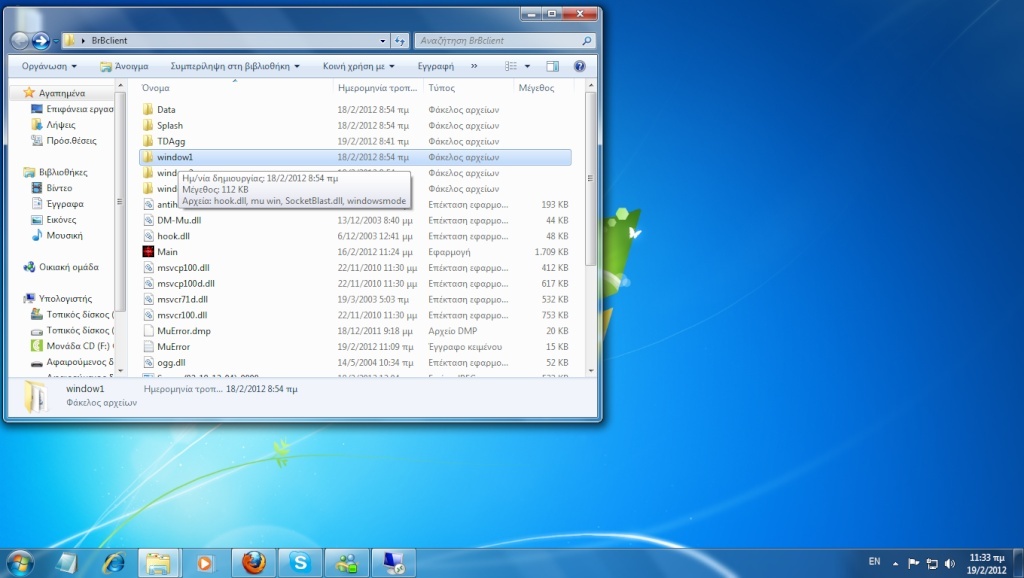Image resolution: width=1024 pixels, height=578 pixels.
Task: Go back using the Back arrow button
Action: [x=20, y=41]
